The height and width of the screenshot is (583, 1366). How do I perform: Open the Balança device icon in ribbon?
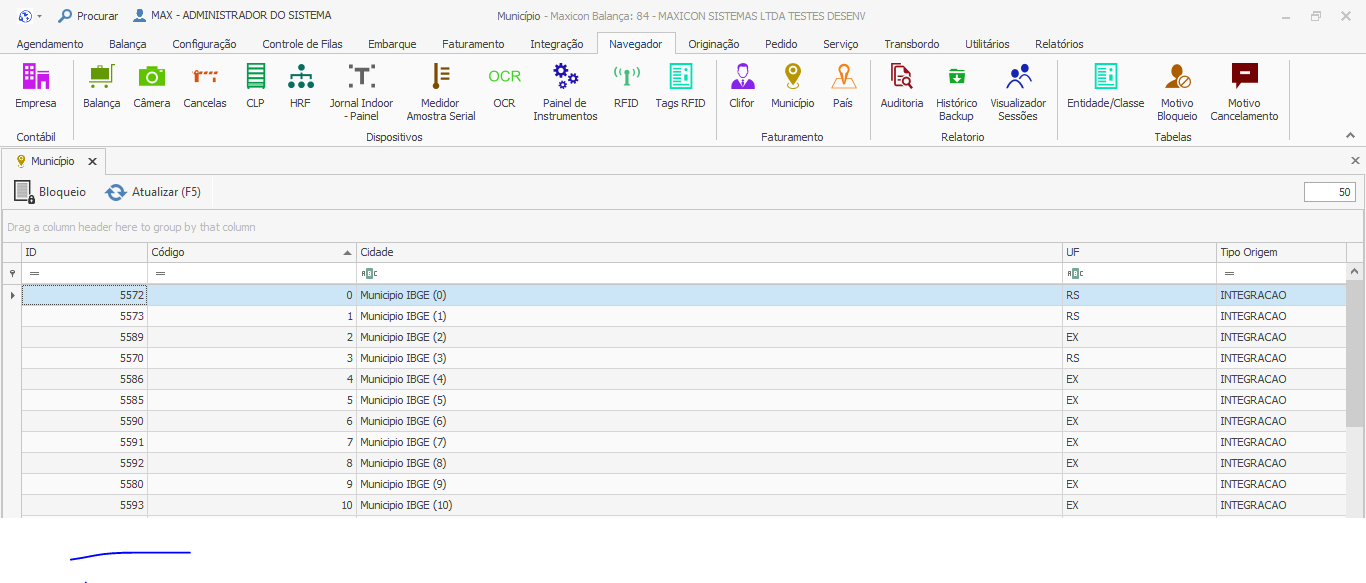pos(101,86)
